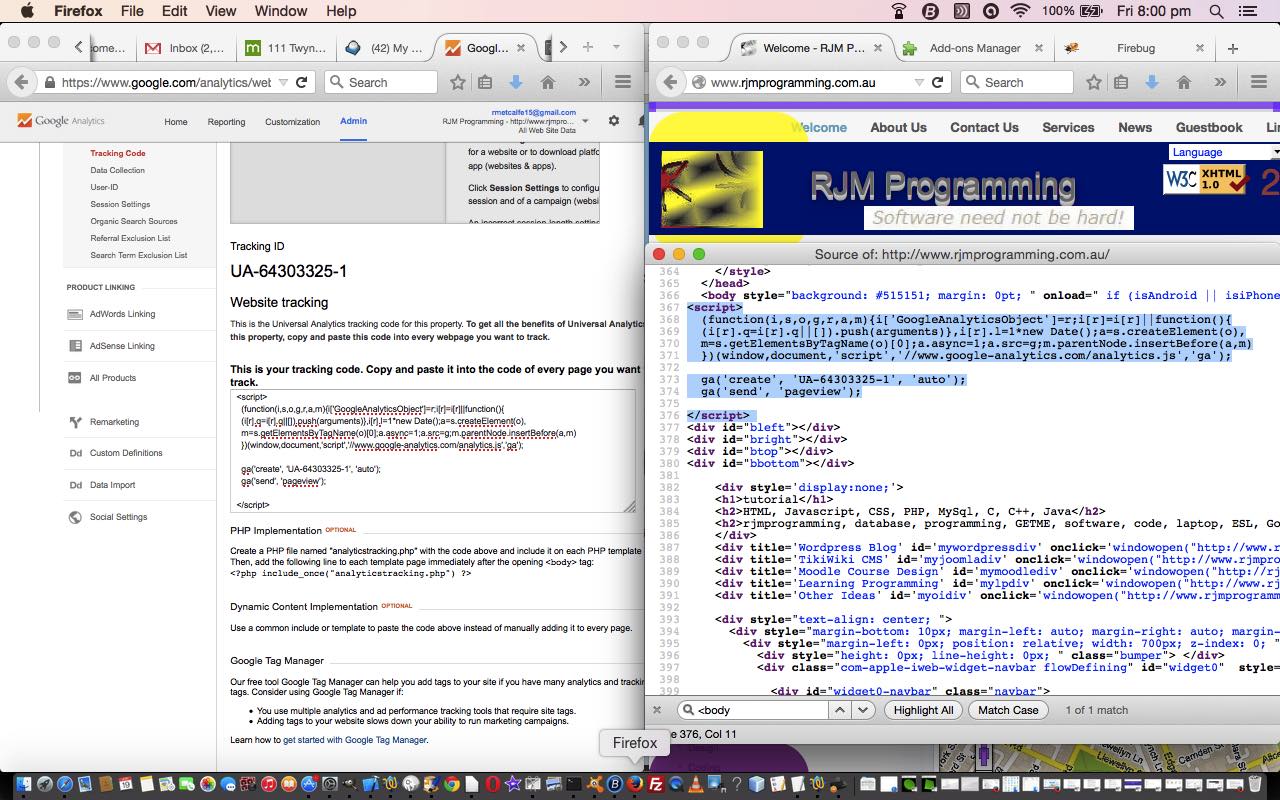
Task: Launch Google Chrome from the Dock
Action: pyautogui.click(x=452, y=785)
